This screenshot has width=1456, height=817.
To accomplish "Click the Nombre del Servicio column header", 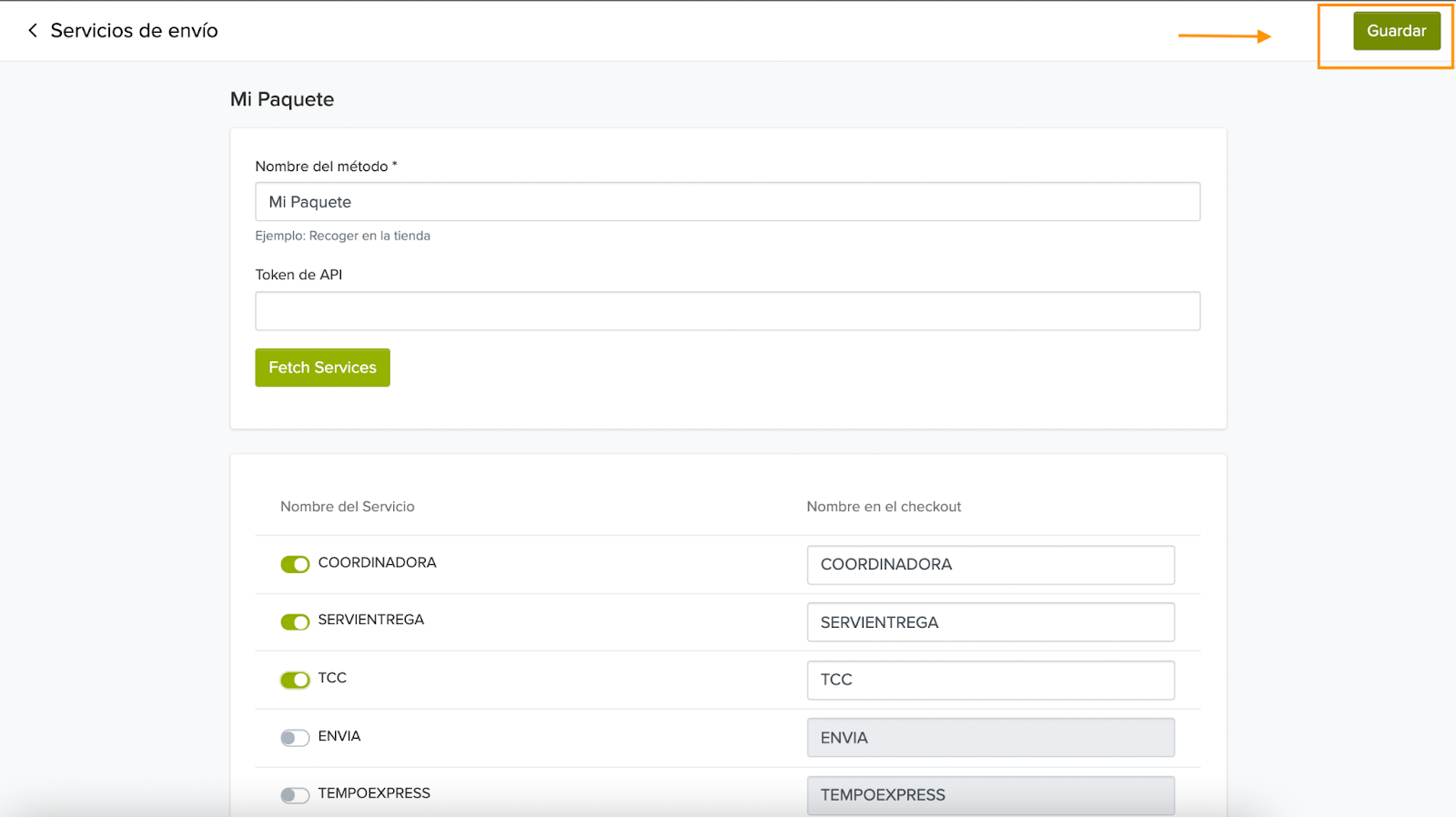I will tap(347, 507).
